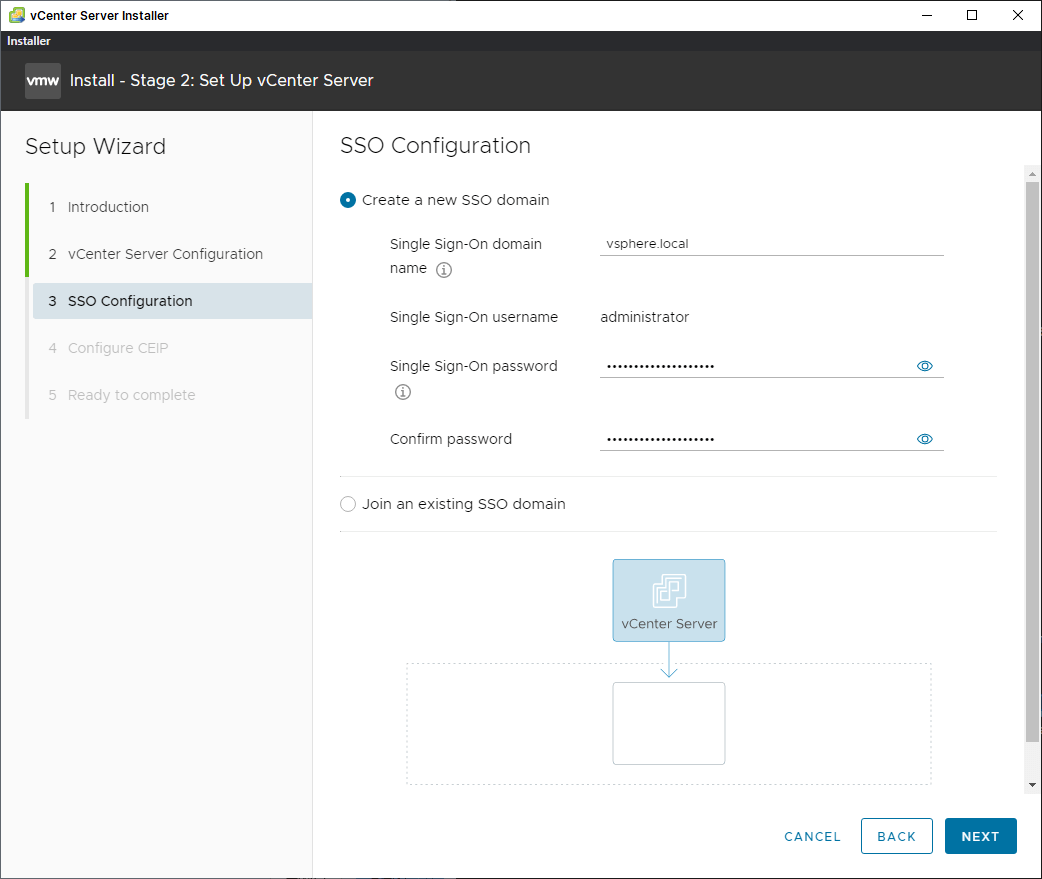
Task: Select Create a new SSO domain option
Action: 348,200
